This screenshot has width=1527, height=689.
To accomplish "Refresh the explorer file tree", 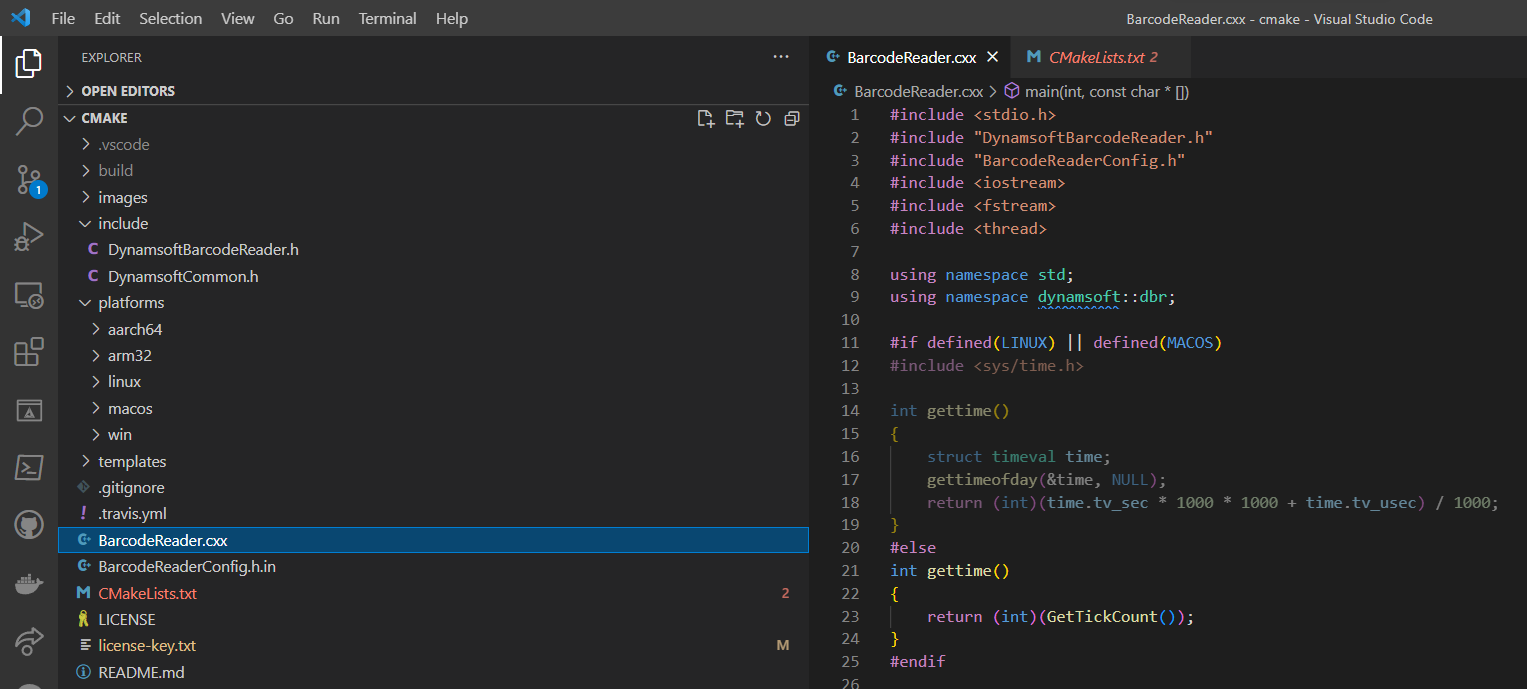I will (x=763, y=118).
